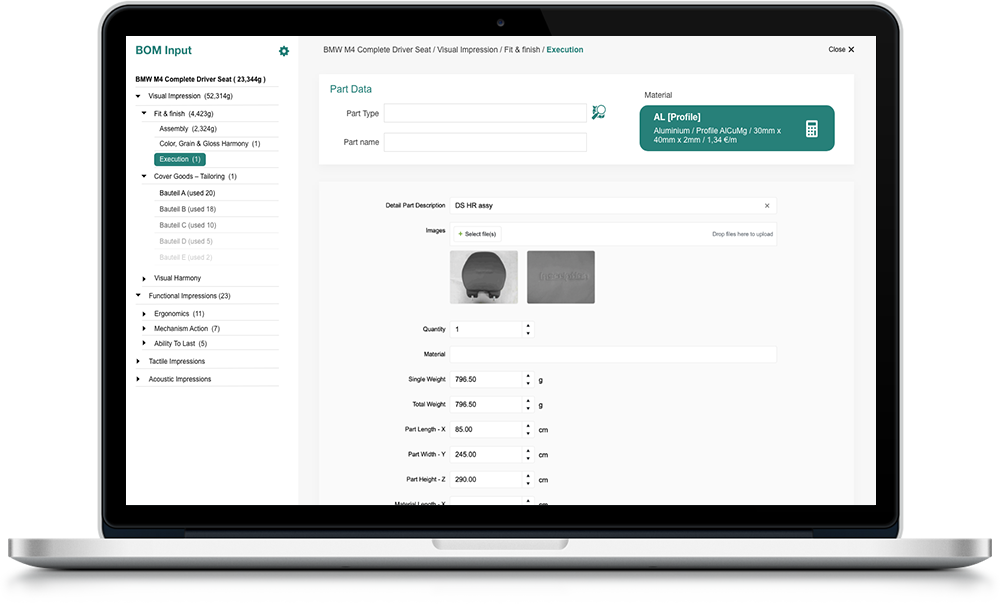Collapse the Visual Impression tree node
Viewport: 1000px width, 604px height.
tap(138, 96)
